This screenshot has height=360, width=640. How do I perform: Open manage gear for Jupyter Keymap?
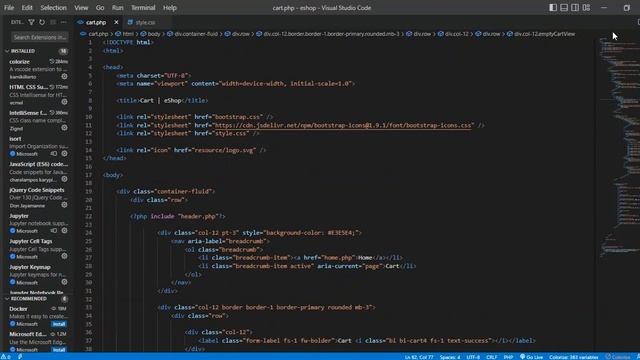(x=64, y=282)
